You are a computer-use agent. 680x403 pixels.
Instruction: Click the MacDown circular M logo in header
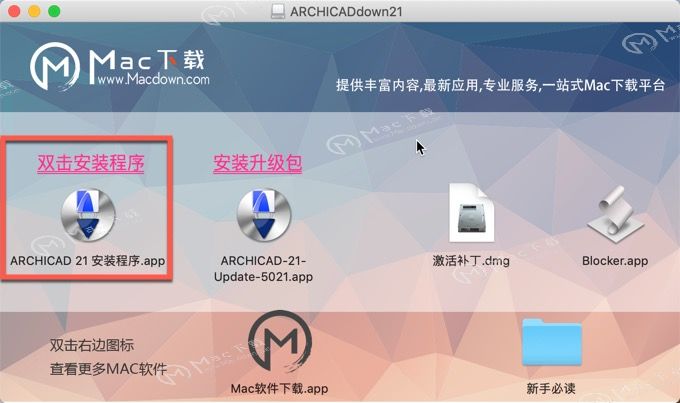point(55,66)
